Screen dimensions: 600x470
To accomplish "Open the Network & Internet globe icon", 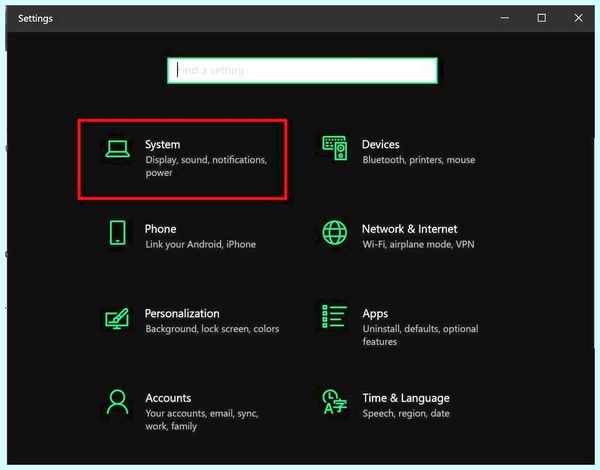I will click(x=335, y=232).
